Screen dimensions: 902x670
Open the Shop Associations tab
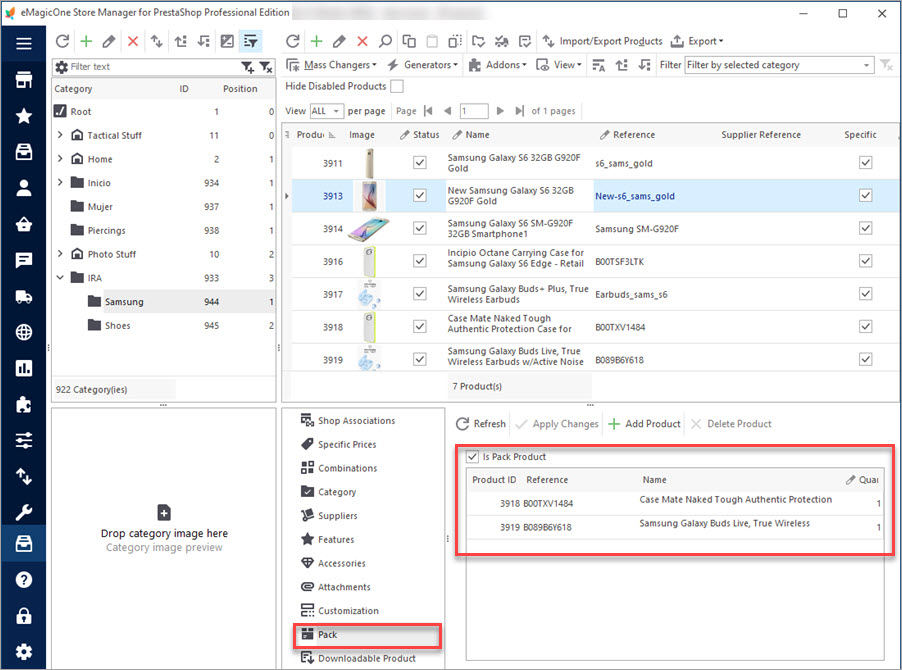point(348,421)
